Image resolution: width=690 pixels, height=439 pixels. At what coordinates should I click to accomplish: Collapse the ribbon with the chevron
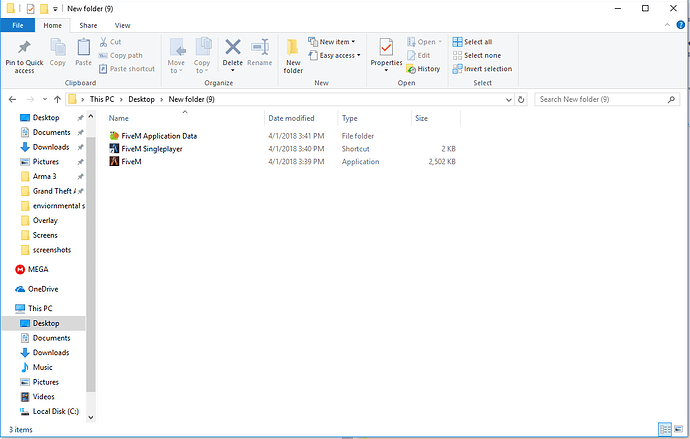[667, 25]
